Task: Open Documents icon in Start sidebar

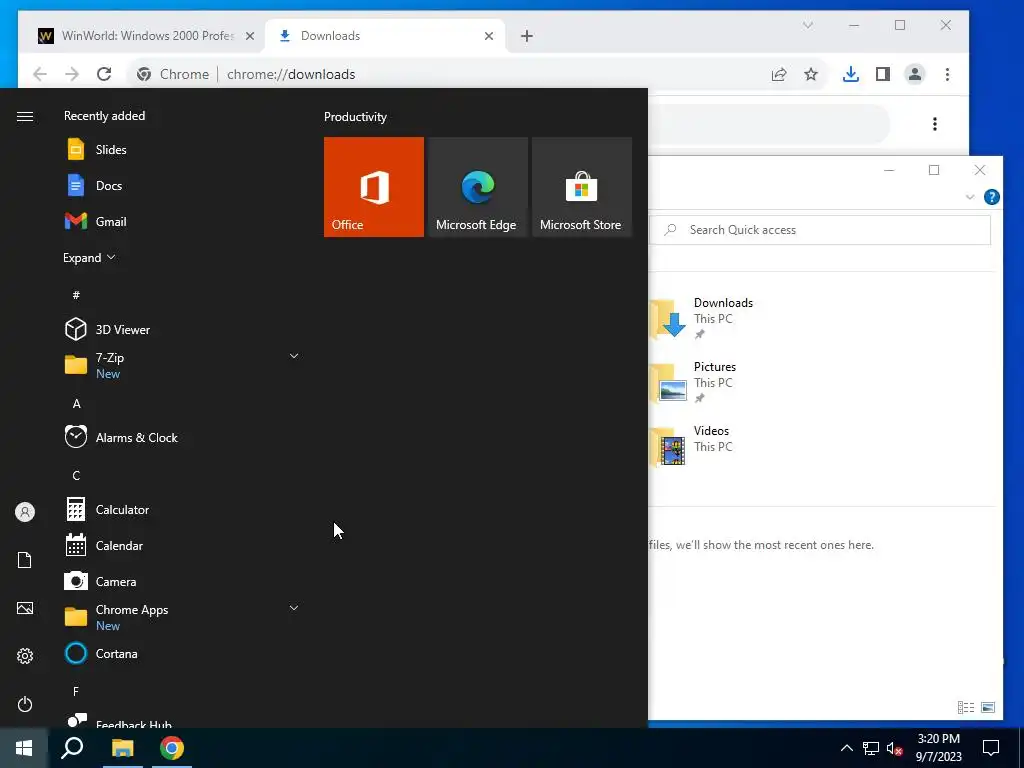Action: coord(25,560)
